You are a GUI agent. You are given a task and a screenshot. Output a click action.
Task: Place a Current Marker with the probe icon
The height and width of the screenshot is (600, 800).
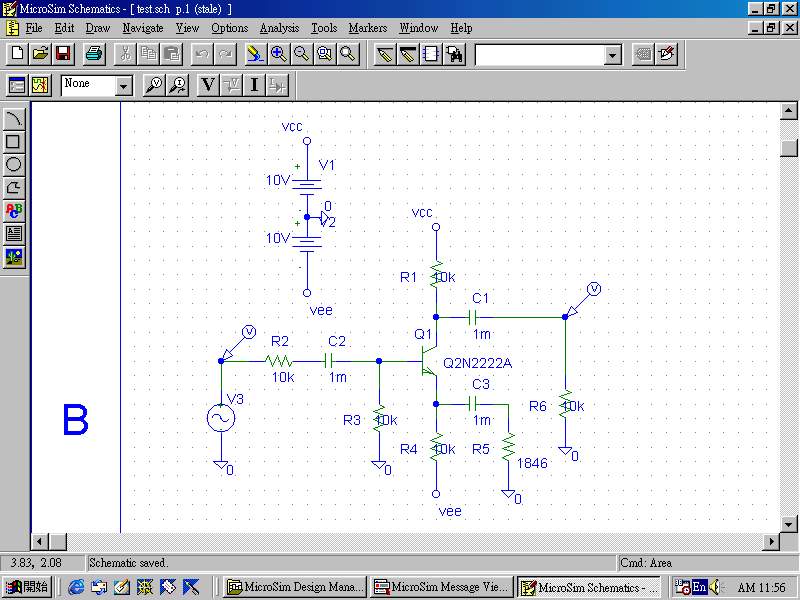pos(177,85)
